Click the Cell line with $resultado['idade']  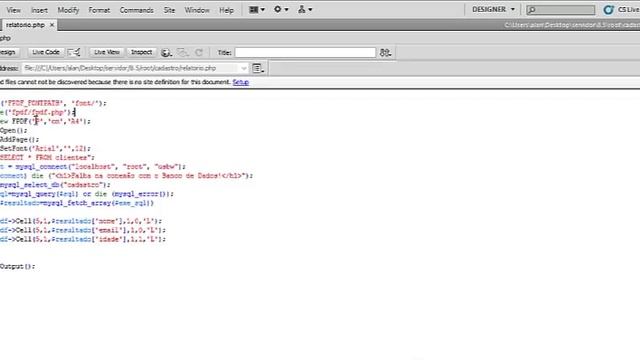[83, 239]
